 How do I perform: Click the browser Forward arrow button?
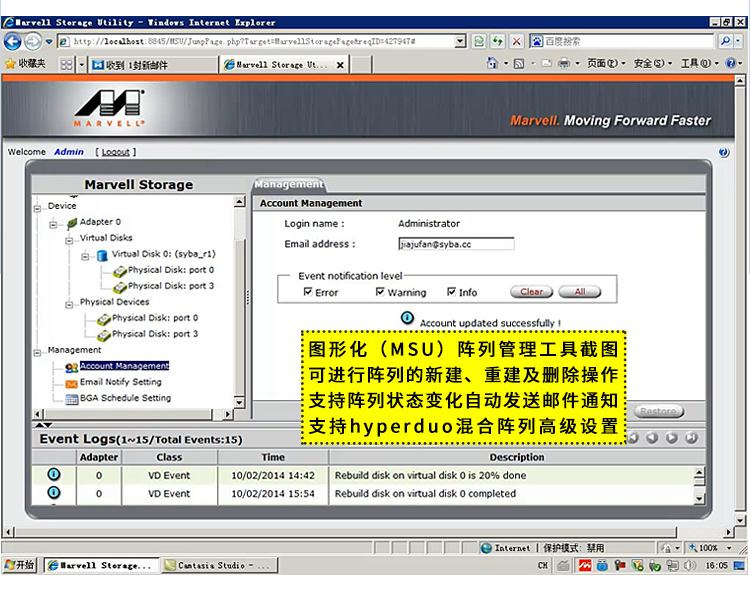point(33,42)
